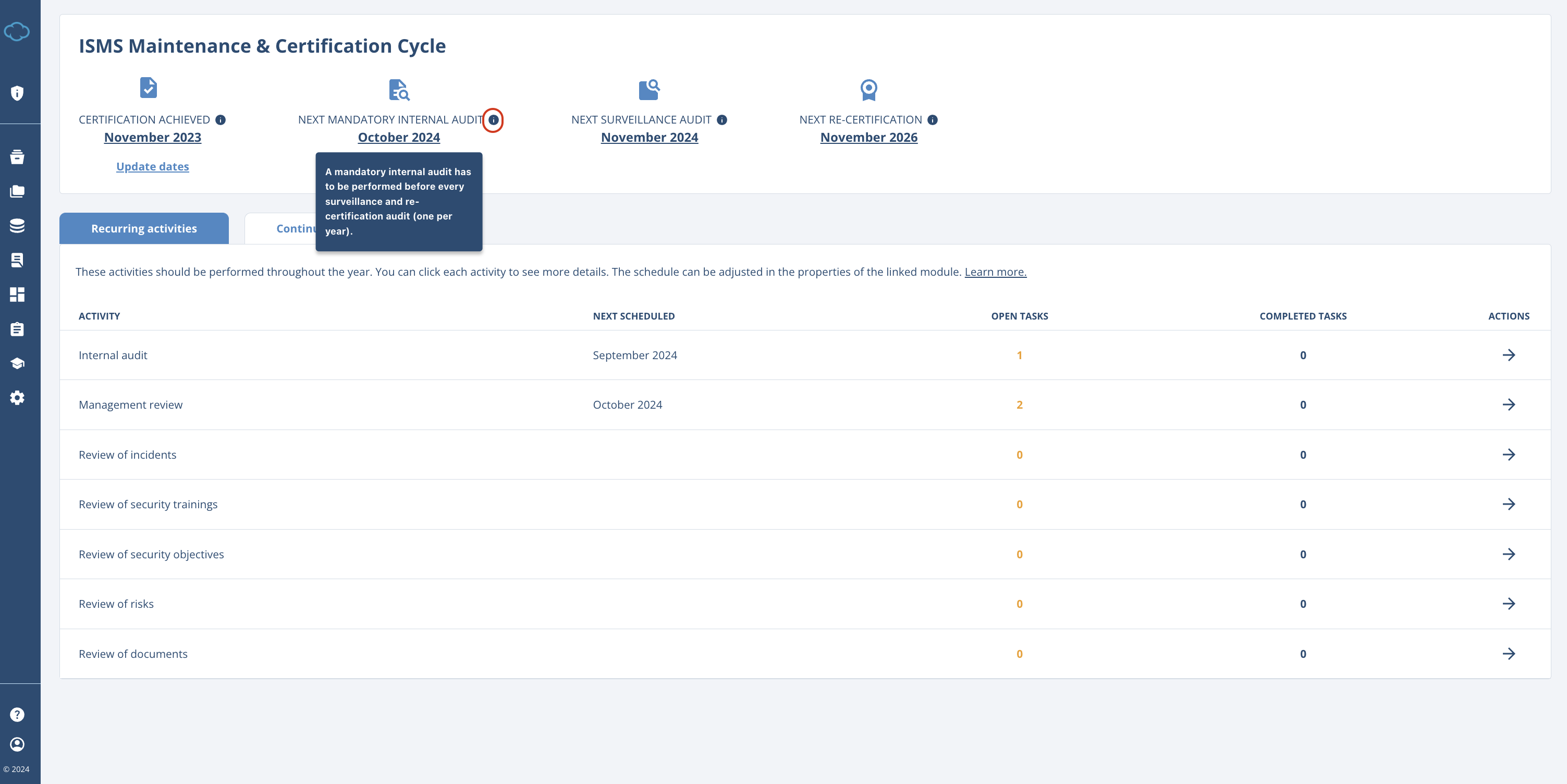Open the dashboard grid icon in sidebar
This screenshot has width=1567, height=784.
coord(18,295)
